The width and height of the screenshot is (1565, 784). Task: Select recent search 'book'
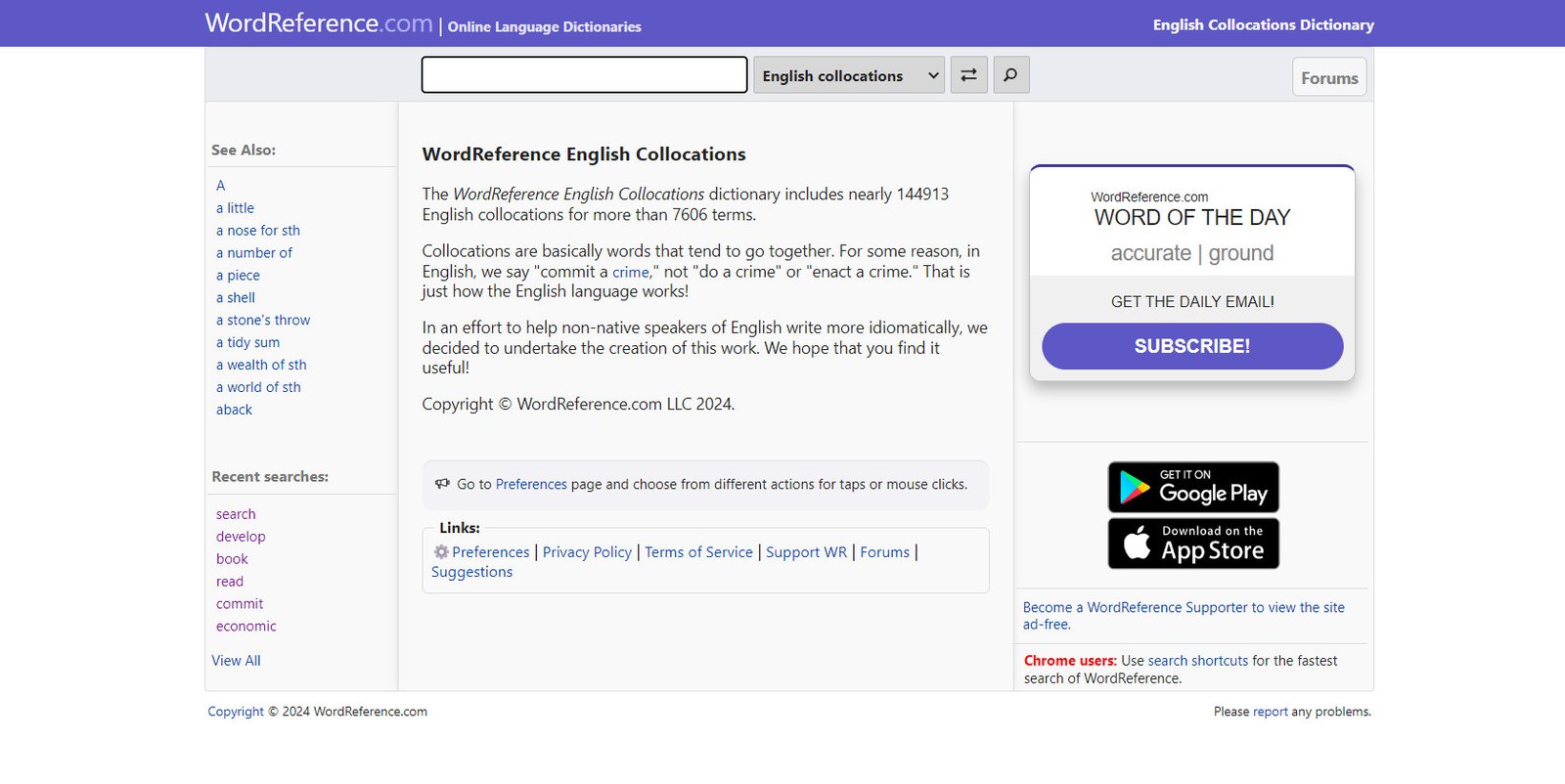tap(232, 559)
